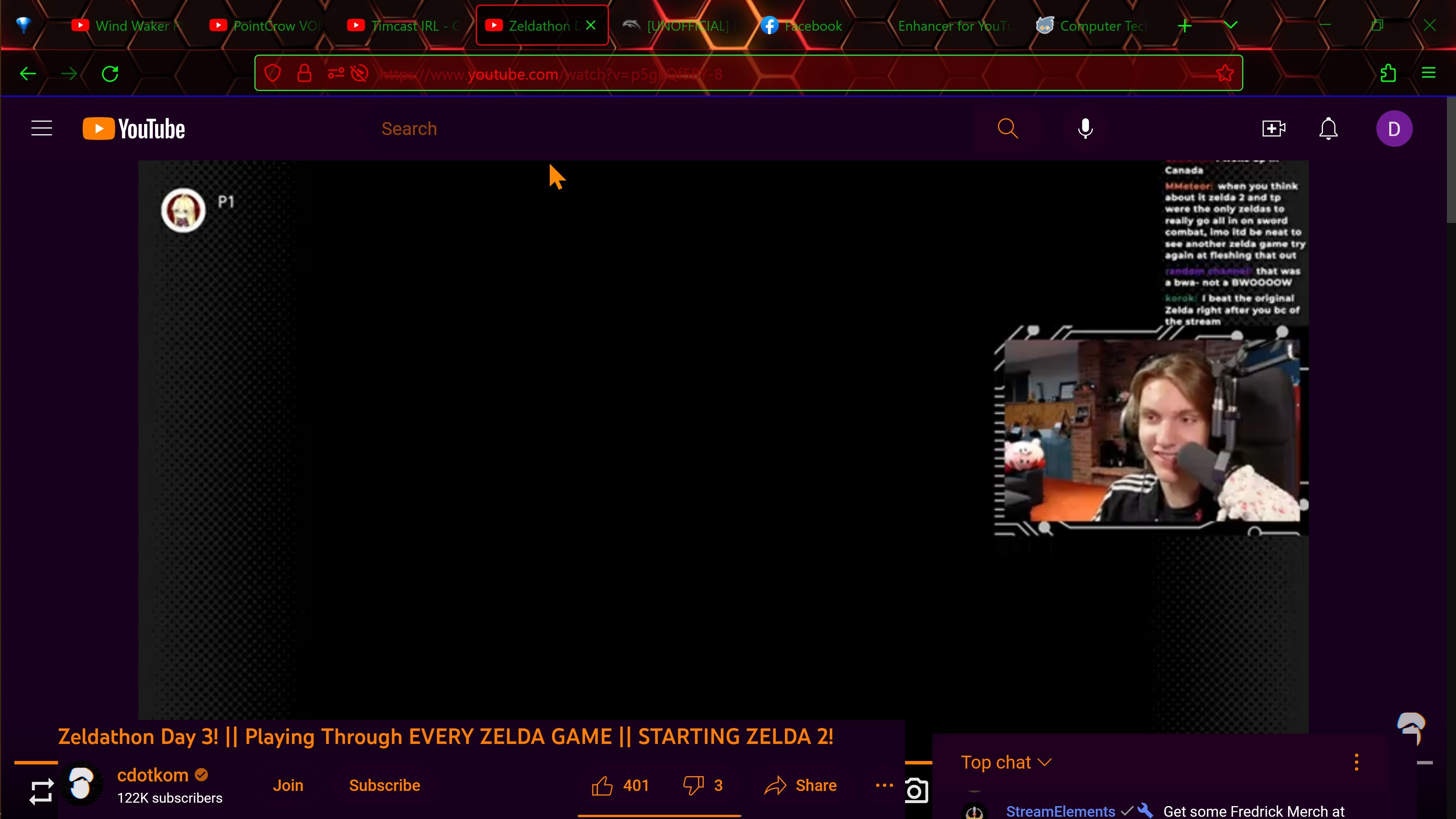Click the verified badge next to cdotkom
This screenshot has height=819, width=1456.
[x=201, y=775]
